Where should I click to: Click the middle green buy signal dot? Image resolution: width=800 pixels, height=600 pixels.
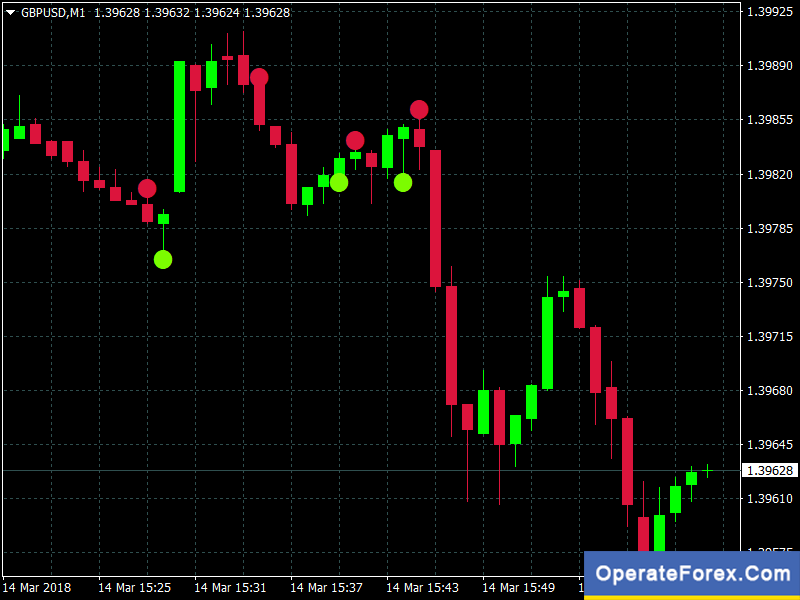[339, 182]
